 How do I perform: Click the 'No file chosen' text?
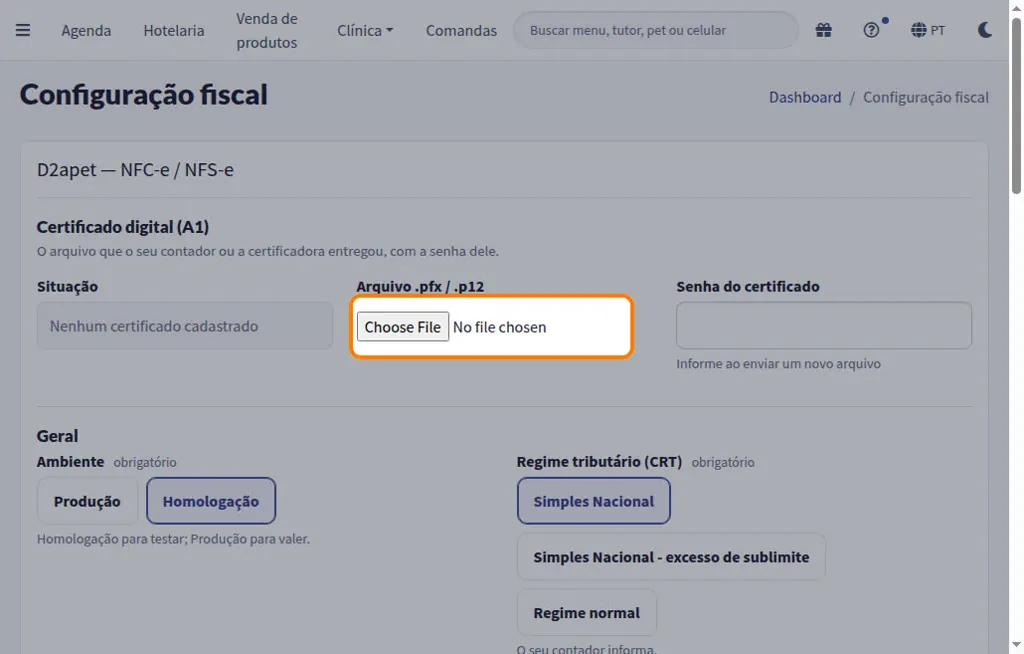click(500, 327)
